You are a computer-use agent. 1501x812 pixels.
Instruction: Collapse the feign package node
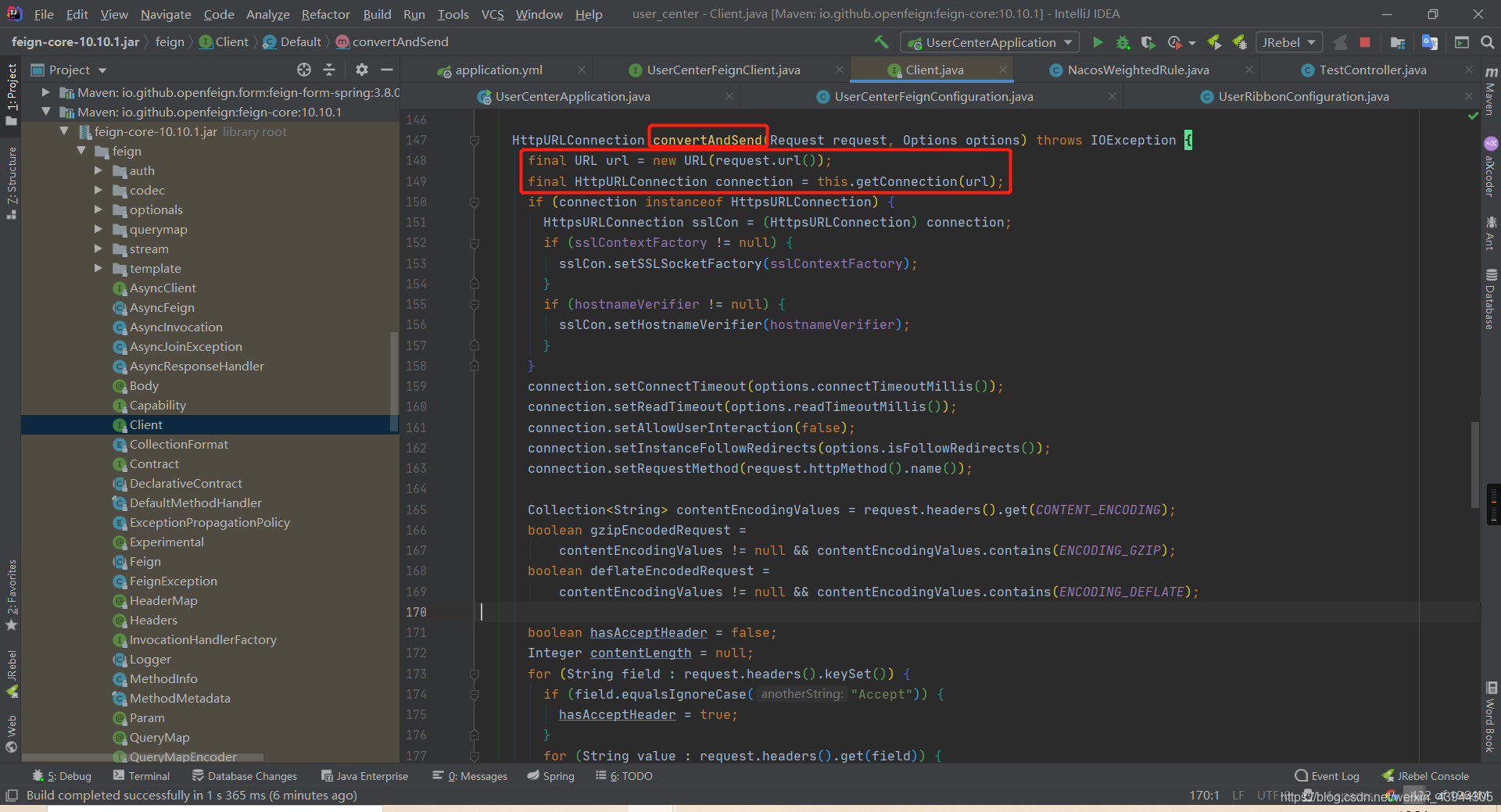point(81,151)
